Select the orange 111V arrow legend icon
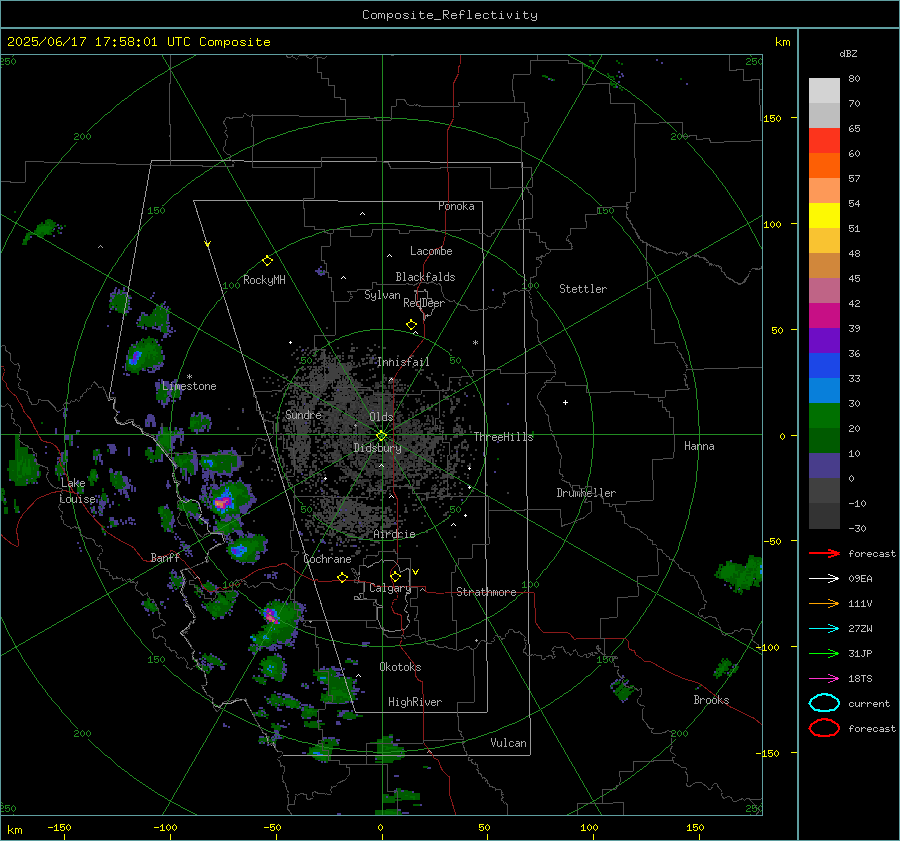 coord(824,603)
